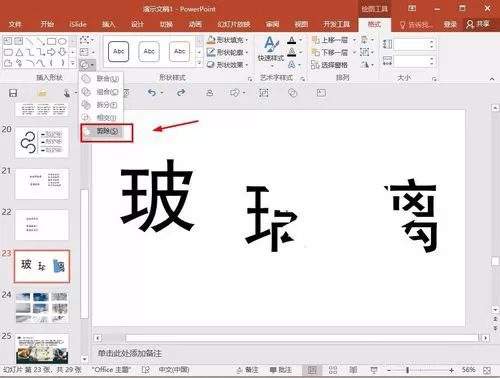Image resolution: width=500 pixels, height=378 pixels.
Task: Switch to Slide Sorter view
Action: tap(333, 370)
